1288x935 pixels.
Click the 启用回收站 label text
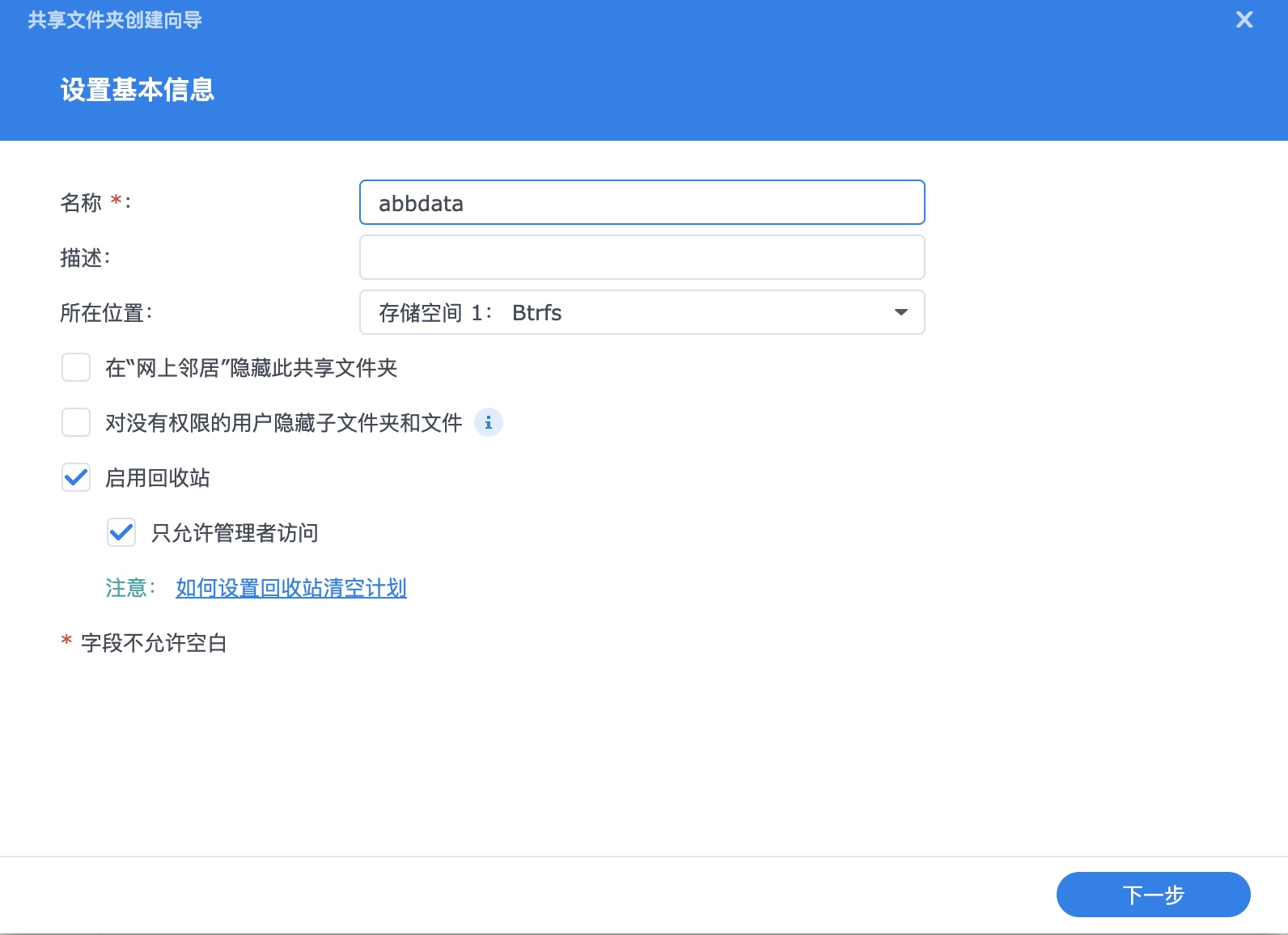[x=158, y=478]
